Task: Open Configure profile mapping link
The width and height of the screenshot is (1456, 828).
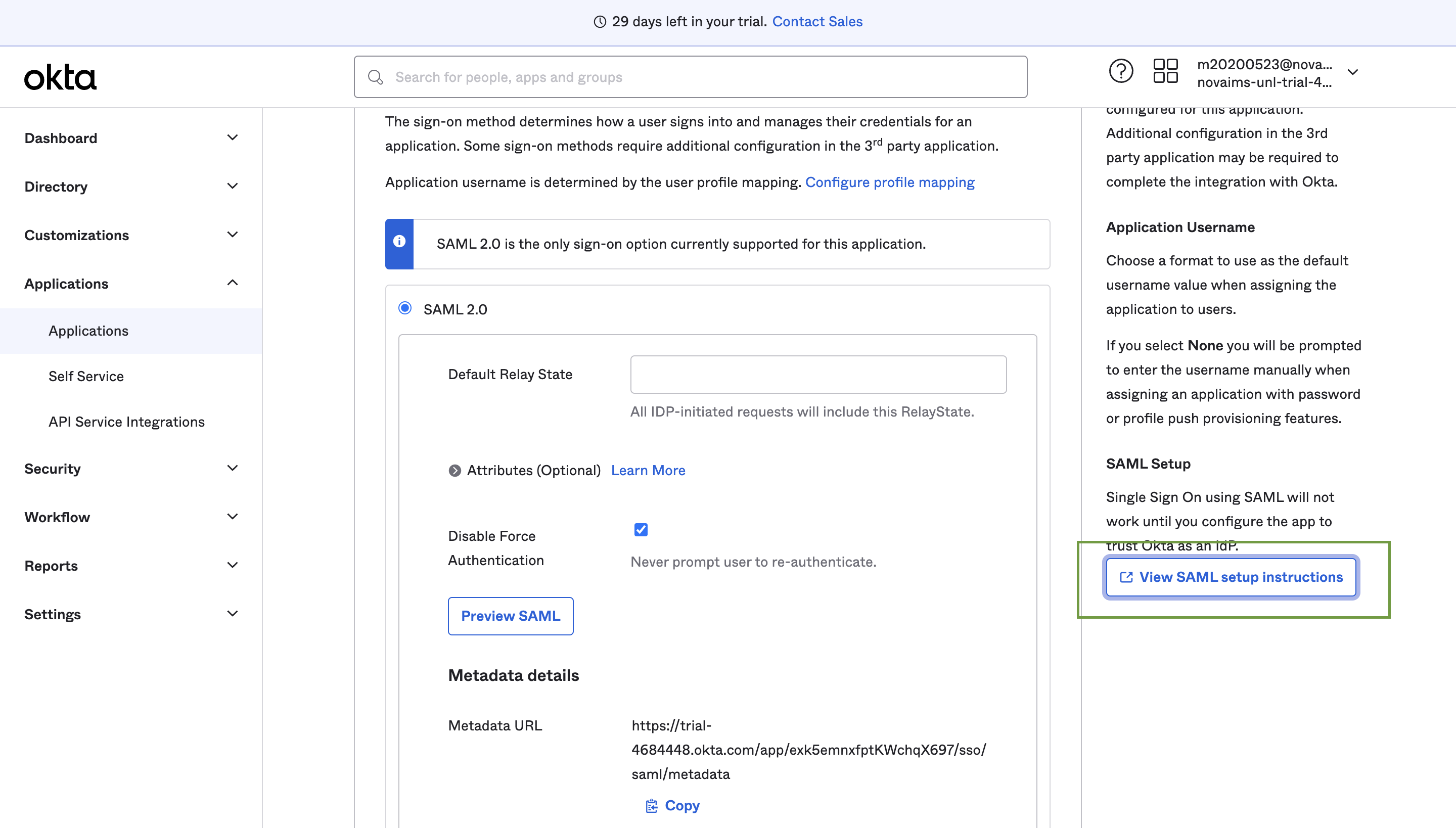Action: point(890,182)
